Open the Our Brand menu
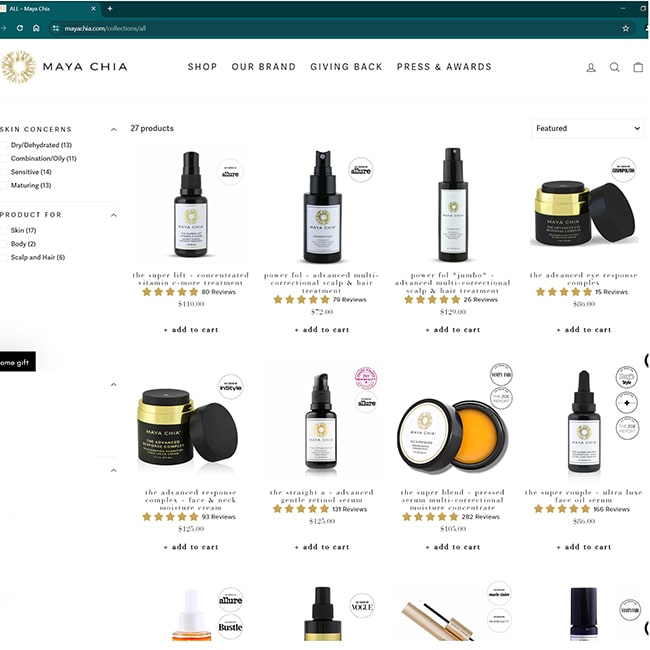This screenshot has width=650, height=650. click(264, 67)
